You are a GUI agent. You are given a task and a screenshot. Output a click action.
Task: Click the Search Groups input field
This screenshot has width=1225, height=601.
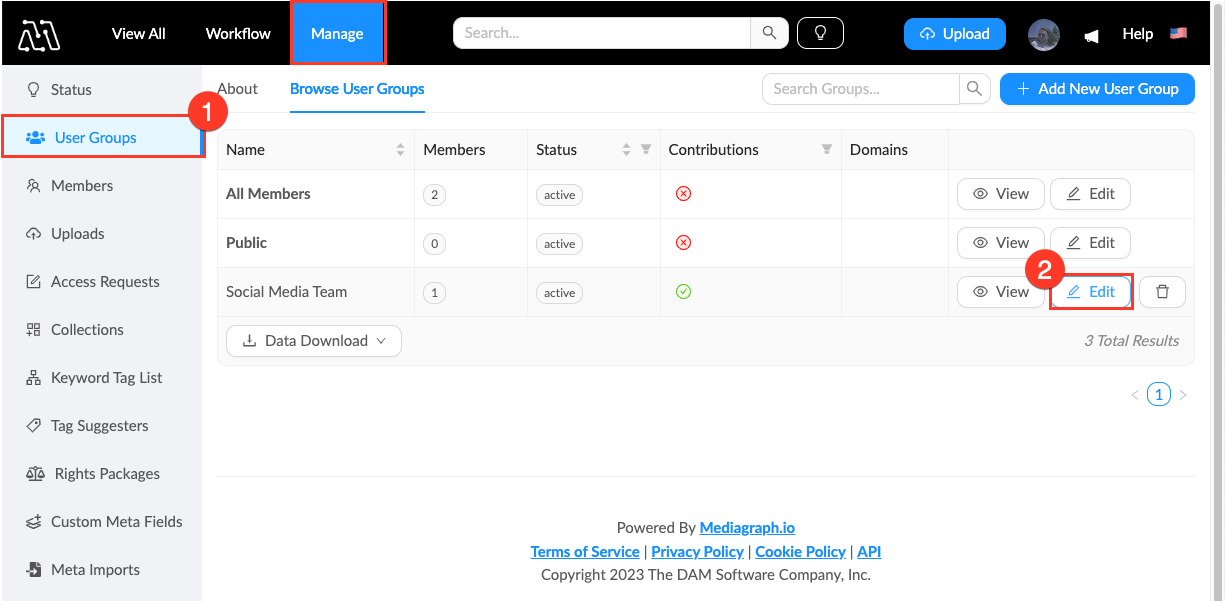[860, 89]
